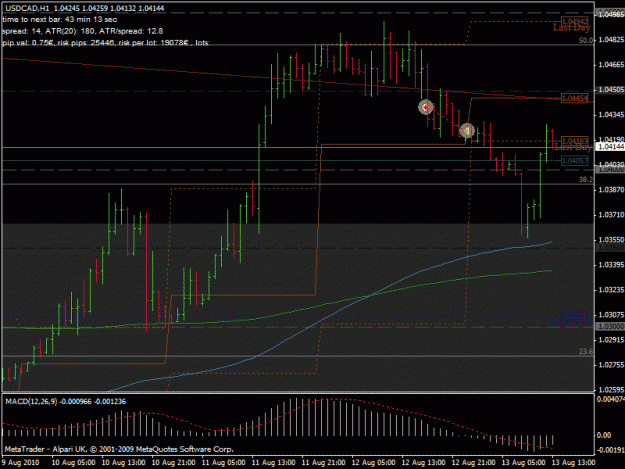
Task: Click the 38.2 Fibonacci level label
Action: click(x=586, y=180)
